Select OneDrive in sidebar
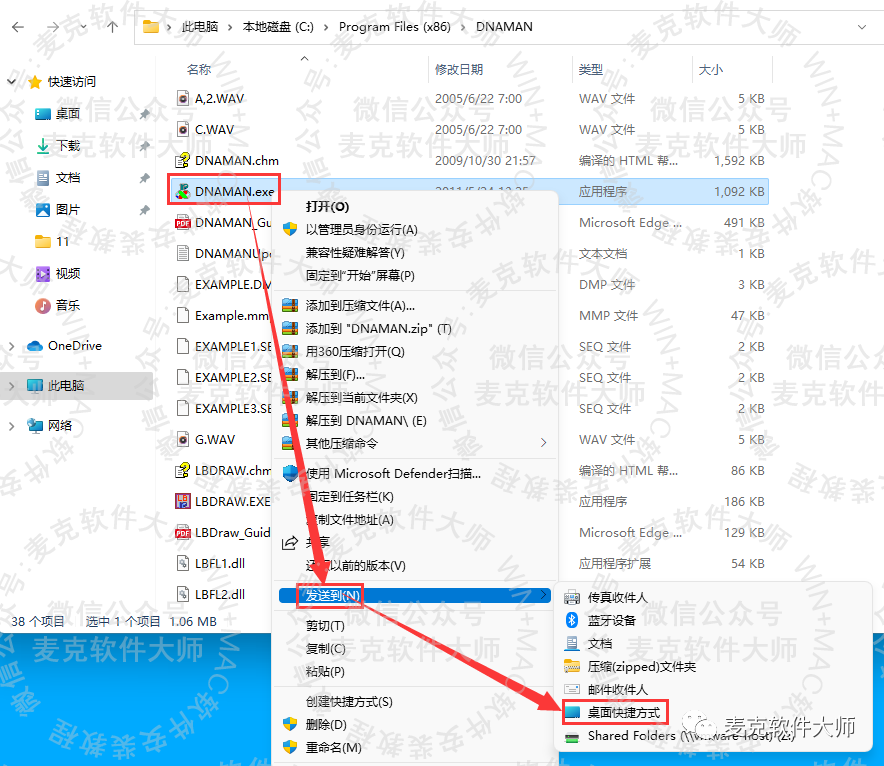This screenshot has width=884, height=766. coord(75,346)
